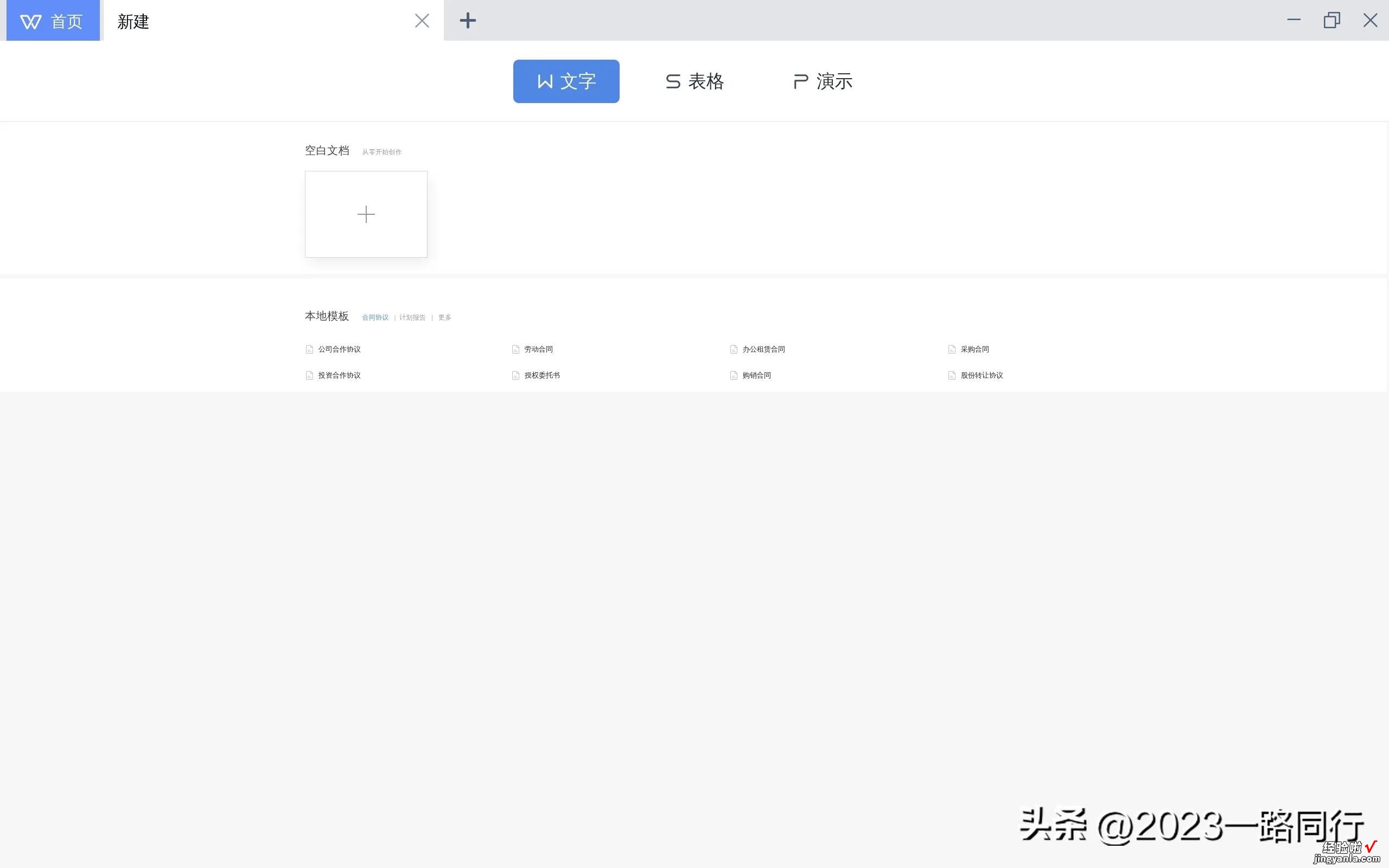This screenshot has height=868, width=1389.
Task: Show 更多 template categories
Action: pos(445,317)
